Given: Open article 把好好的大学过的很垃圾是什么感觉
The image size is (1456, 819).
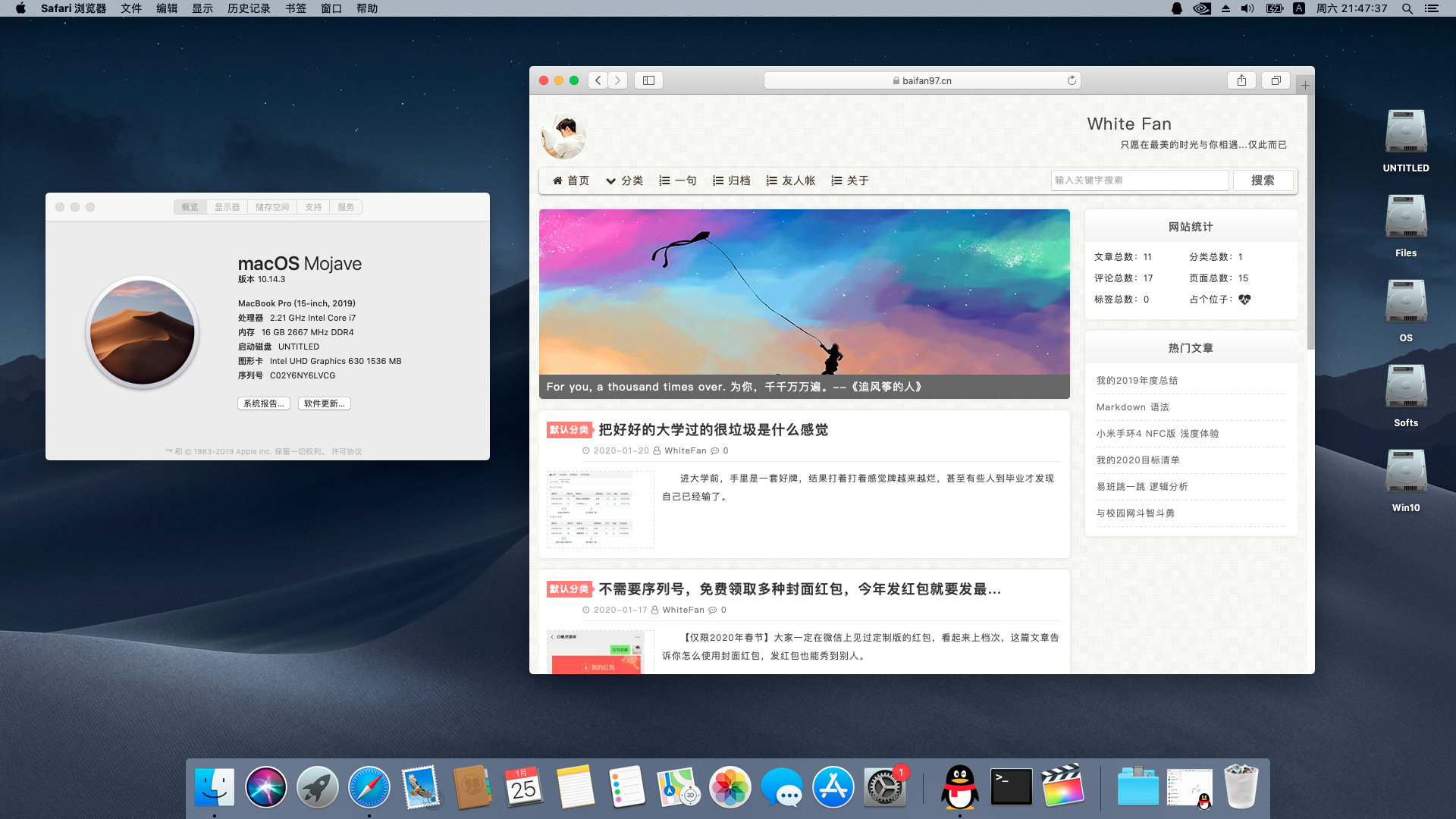Looking at the screenshot, I should coord(713,430).
